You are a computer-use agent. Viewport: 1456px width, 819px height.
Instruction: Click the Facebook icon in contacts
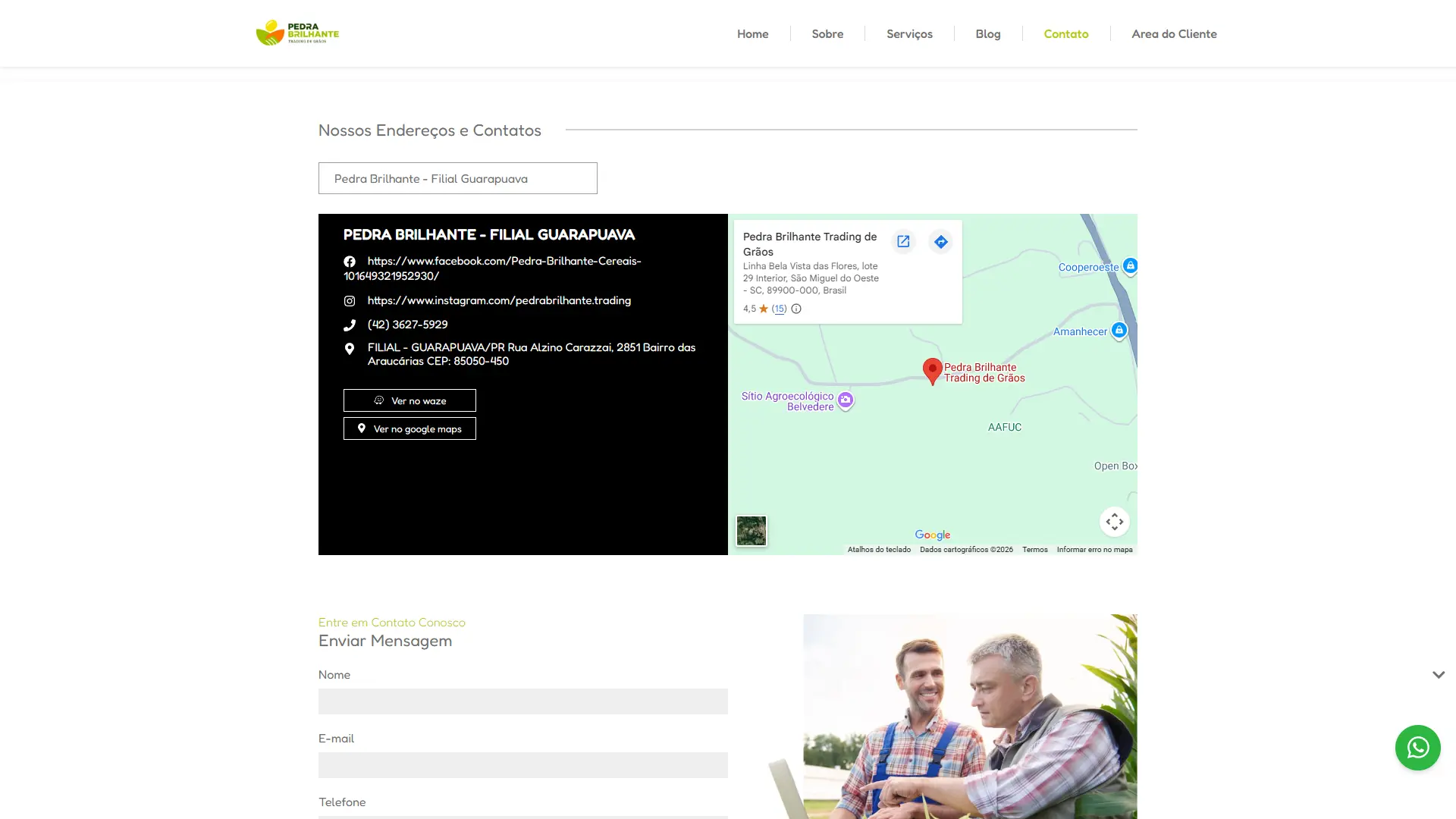coord(350,261)
